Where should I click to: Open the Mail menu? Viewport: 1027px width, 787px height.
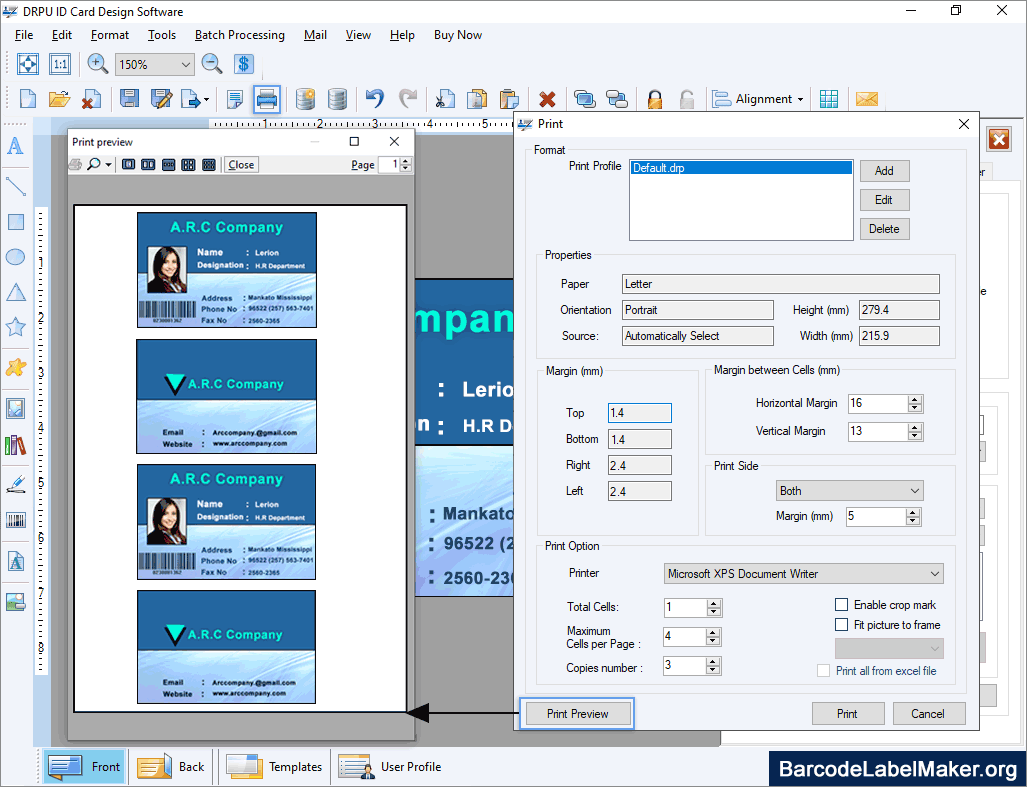pos(315,35)
